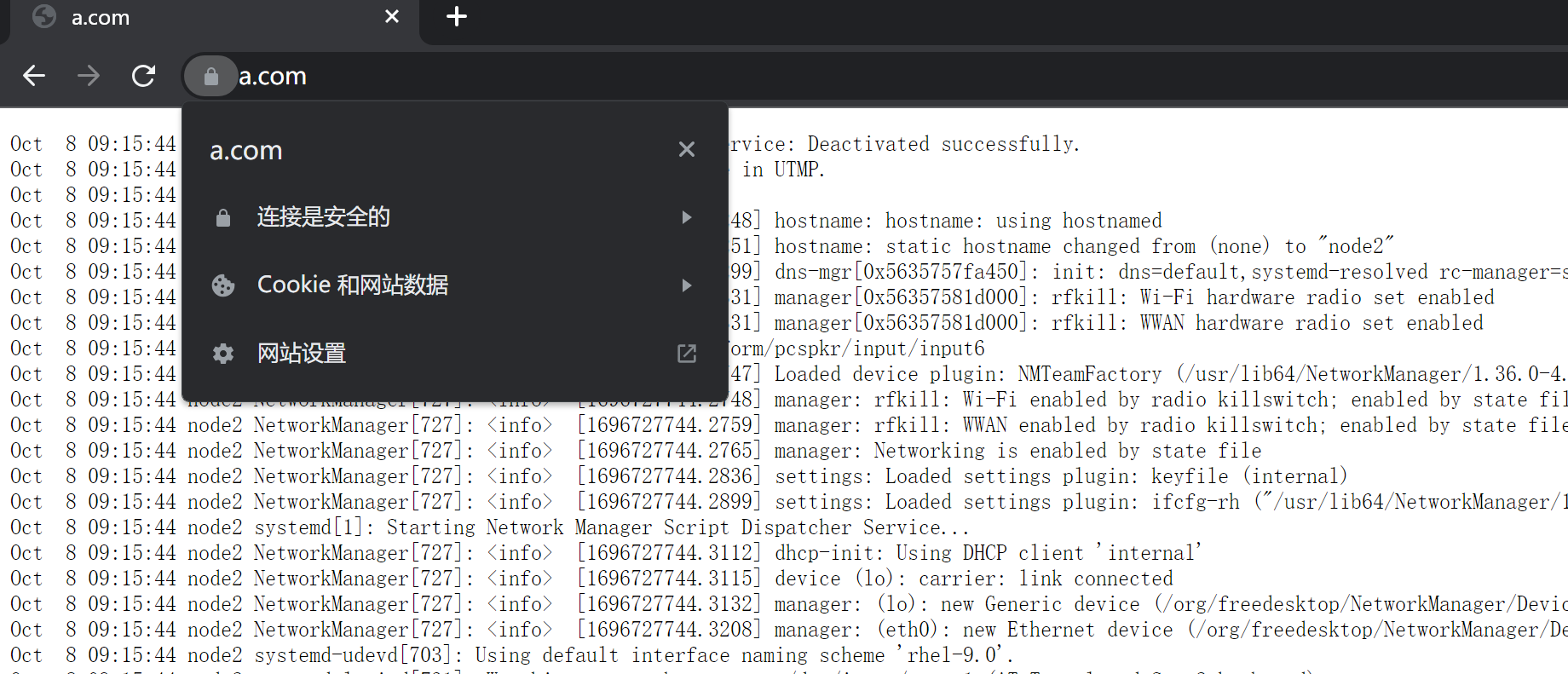Open a new tab with plus button
Screen dimensions: 1568x674
457,16
